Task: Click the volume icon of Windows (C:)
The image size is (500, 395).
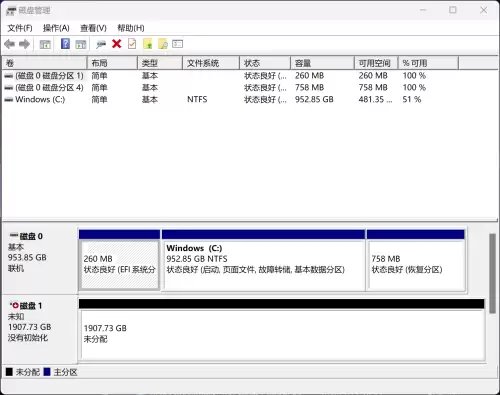Action: (9, 100)
